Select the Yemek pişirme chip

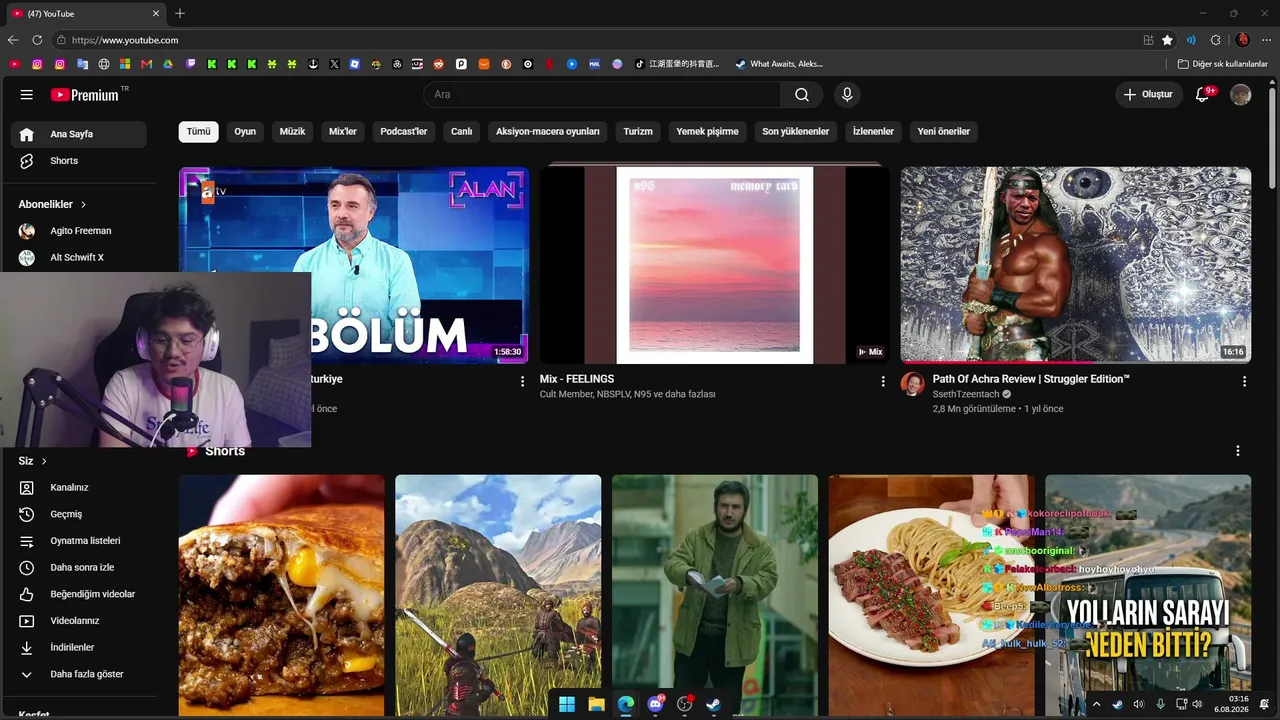tap(707, 131)
